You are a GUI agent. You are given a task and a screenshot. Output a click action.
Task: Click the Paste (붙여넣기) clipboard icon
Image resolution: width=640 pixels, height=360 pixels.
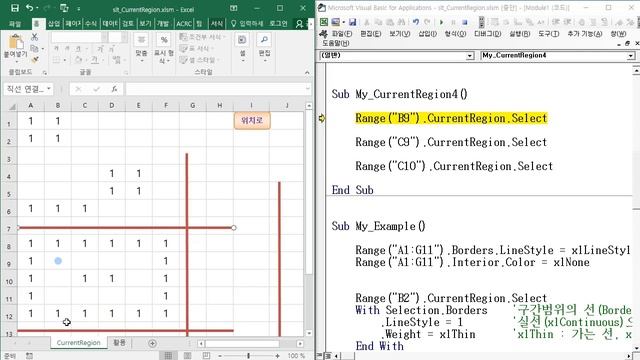pos(16,42)
